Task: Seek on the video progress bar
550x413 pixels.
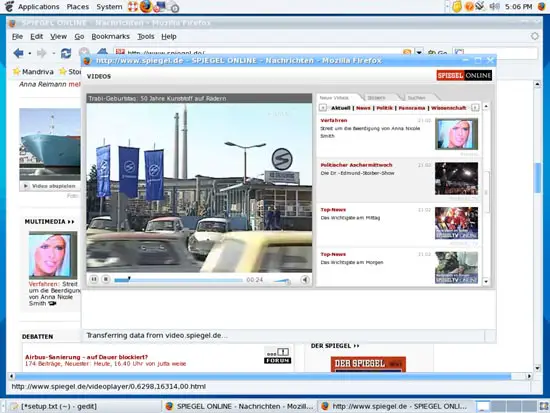Action: [x=179, y=280]
